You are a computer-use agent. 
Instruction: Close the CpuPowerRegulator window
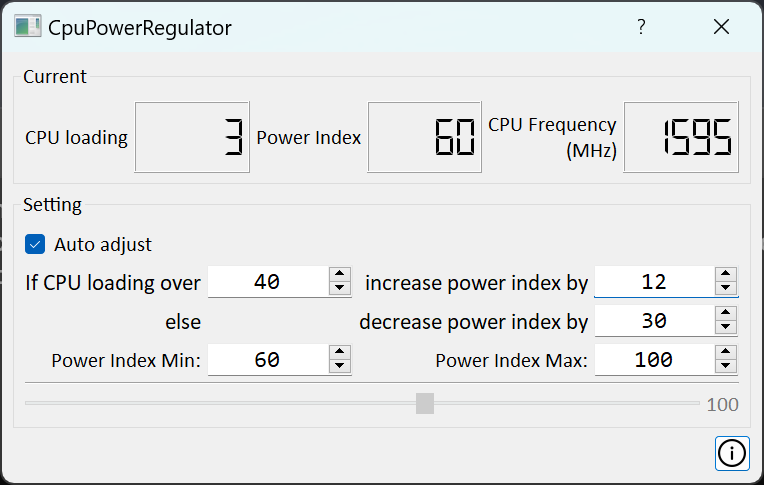pyautogui.click(x=721, y=27)
